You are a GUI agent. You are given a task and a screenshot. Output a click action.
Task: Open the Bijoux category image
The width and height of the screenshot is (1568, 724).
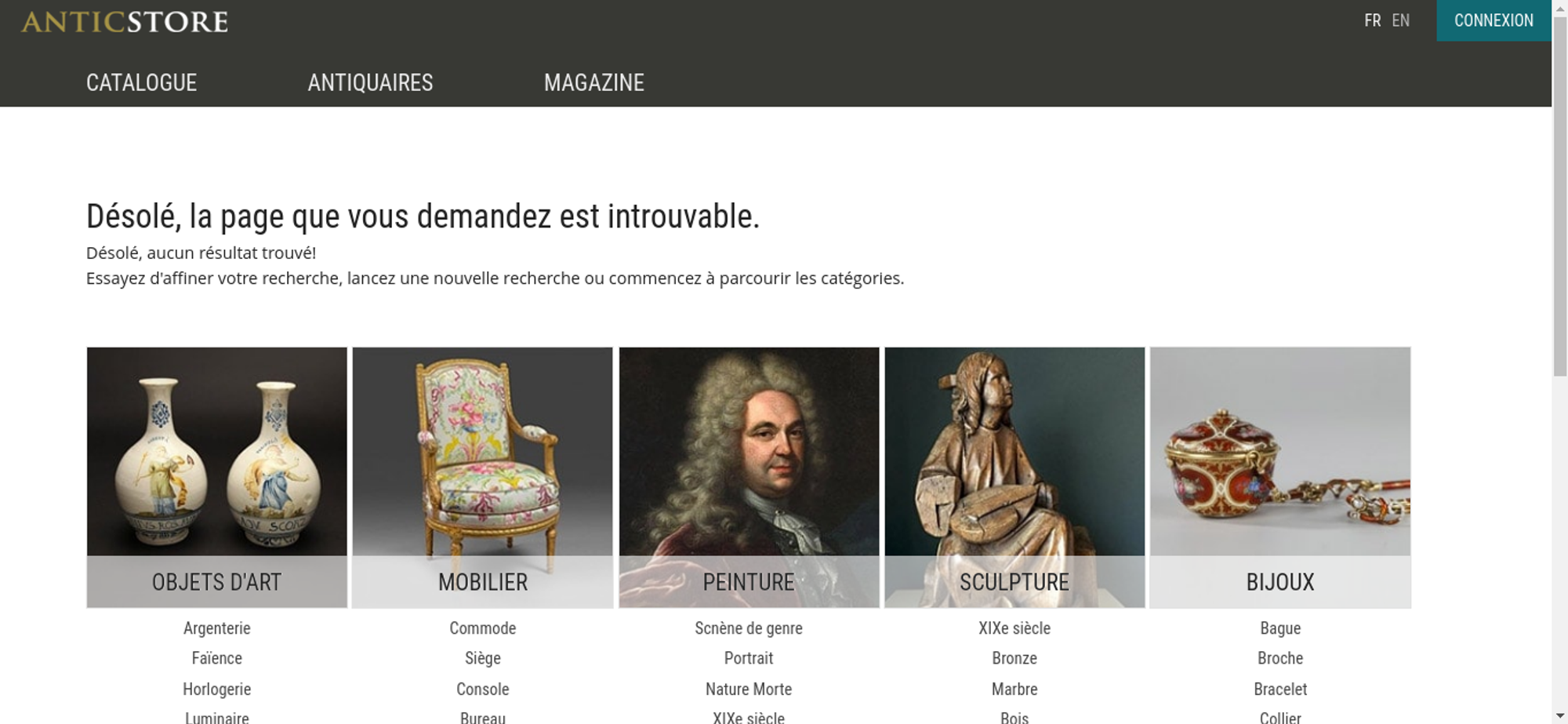pyautogui.click(x=1280, y=477)
